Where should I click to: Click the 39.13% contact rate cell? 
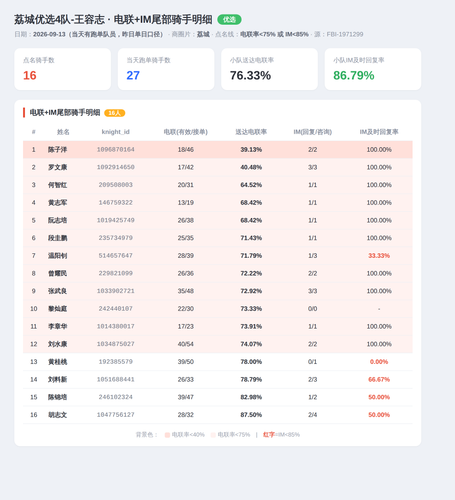click(x=251, y=150)
